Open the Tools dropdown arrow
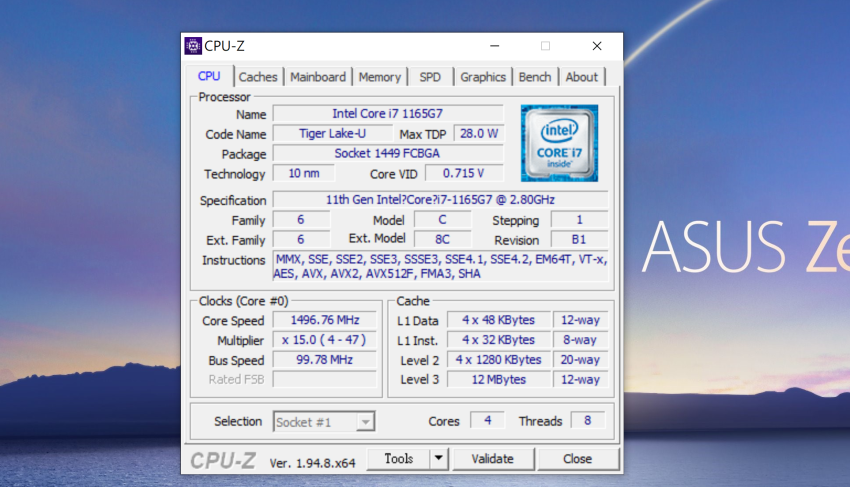850x487 pixels. tap(439, 459)
